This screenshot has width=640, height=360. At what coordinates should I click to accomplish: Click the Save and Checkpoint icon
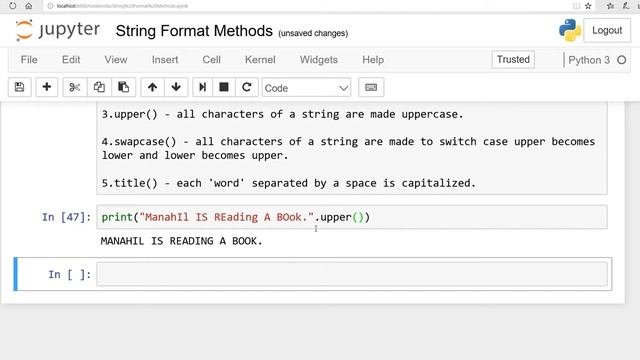[19, 87]
